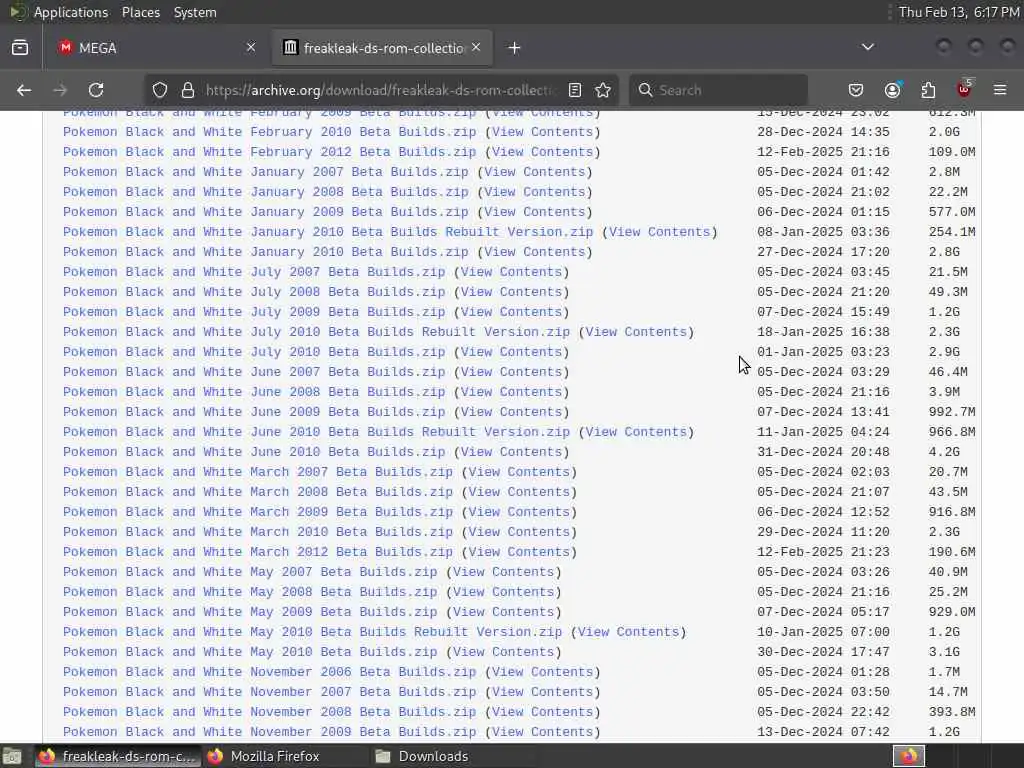This screenshot has height=768, width=1024.
Task: Download November 2006 Beta Builds.zip
Action: click(270, 672)
